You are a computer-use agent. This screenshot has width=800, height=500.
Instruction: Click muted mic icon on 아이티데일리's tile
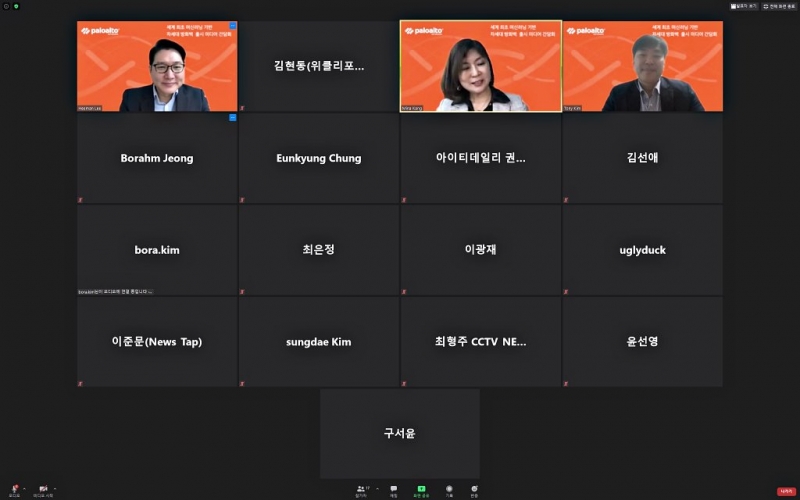tap(404, 200)
